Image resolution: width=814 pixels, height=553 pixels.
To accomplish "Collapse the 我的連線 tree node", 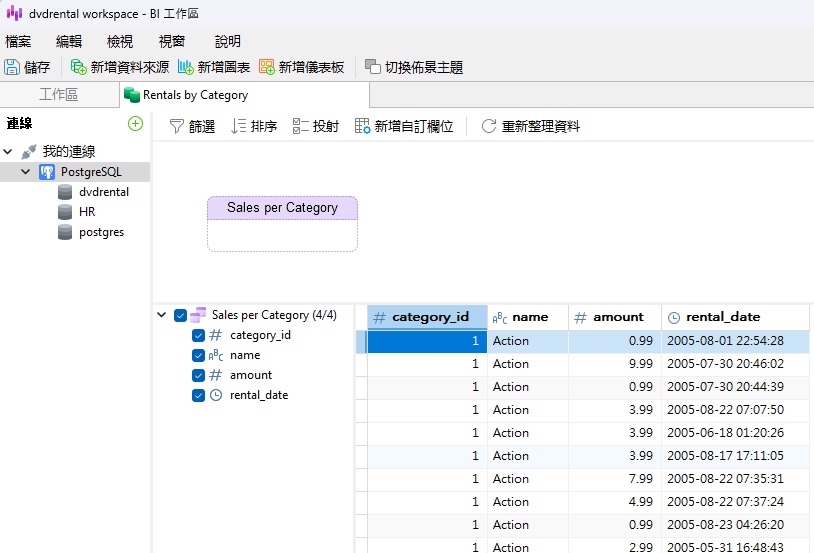I will tap(8, 152).
